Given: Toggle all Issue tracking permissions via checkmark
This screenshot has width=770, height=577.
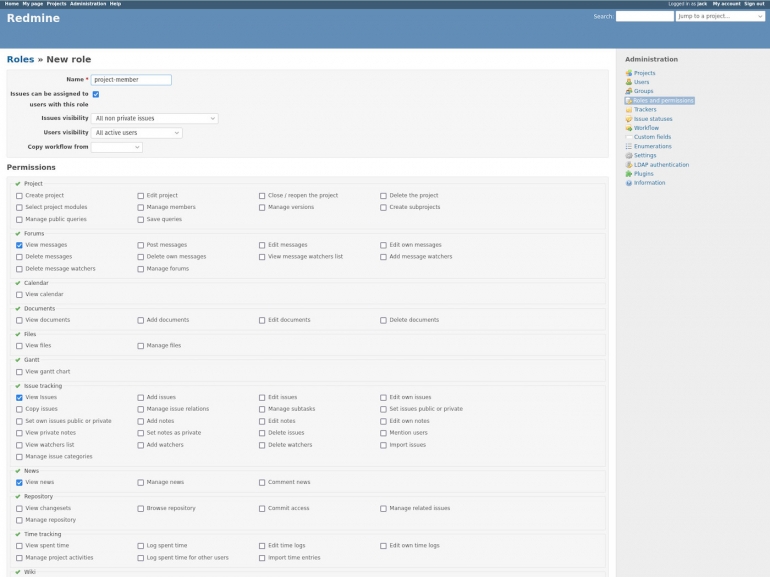Looking at the screenshot, I should point(18,386).
